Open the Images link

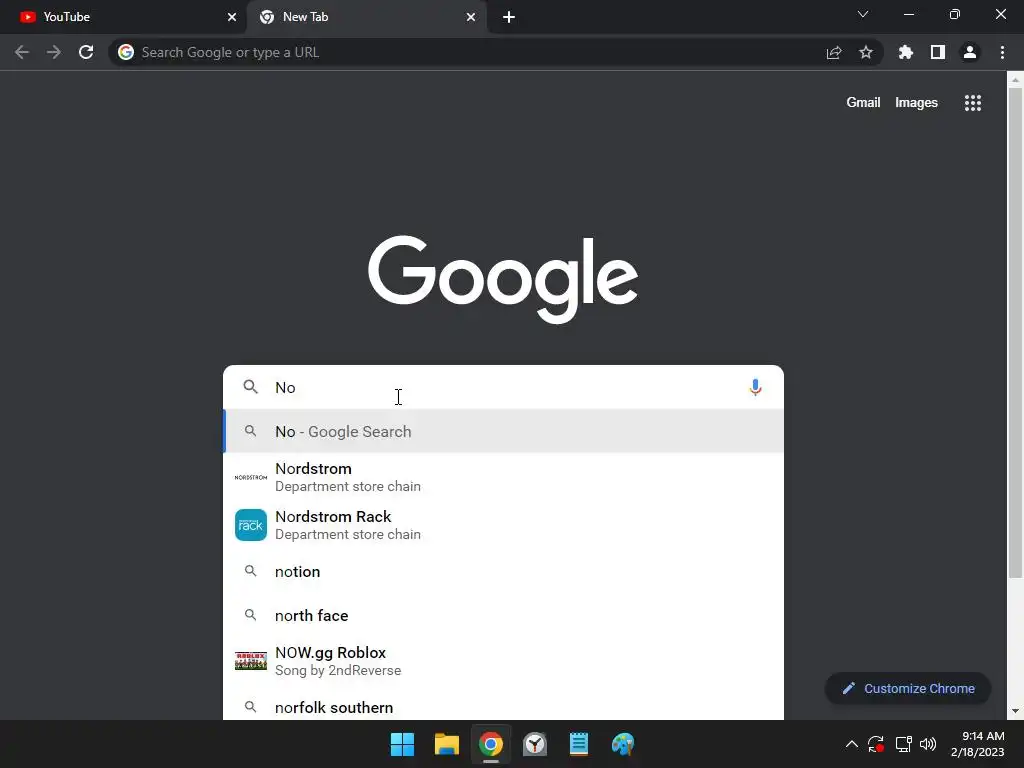coord(916,103)
